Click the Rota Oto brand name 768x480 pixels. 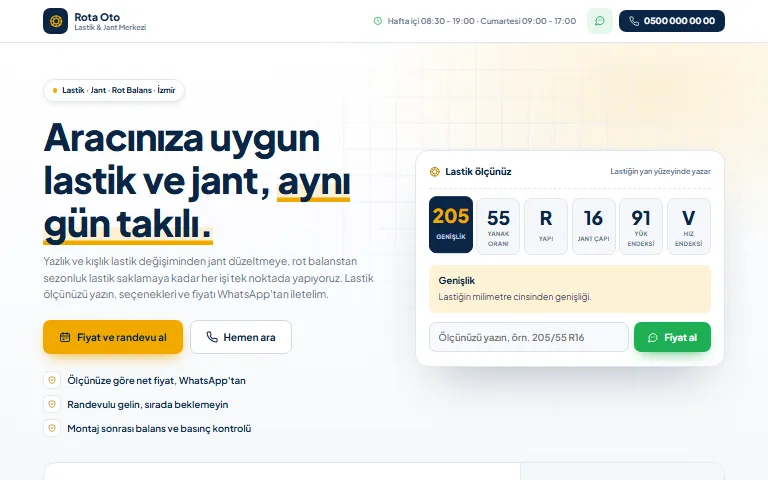point(97,17)
